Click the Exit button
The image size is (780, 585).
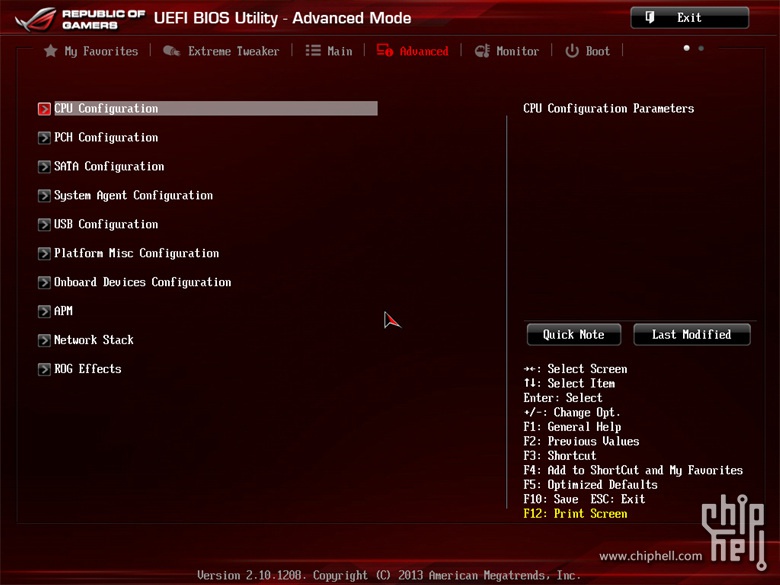pos(689,18)
